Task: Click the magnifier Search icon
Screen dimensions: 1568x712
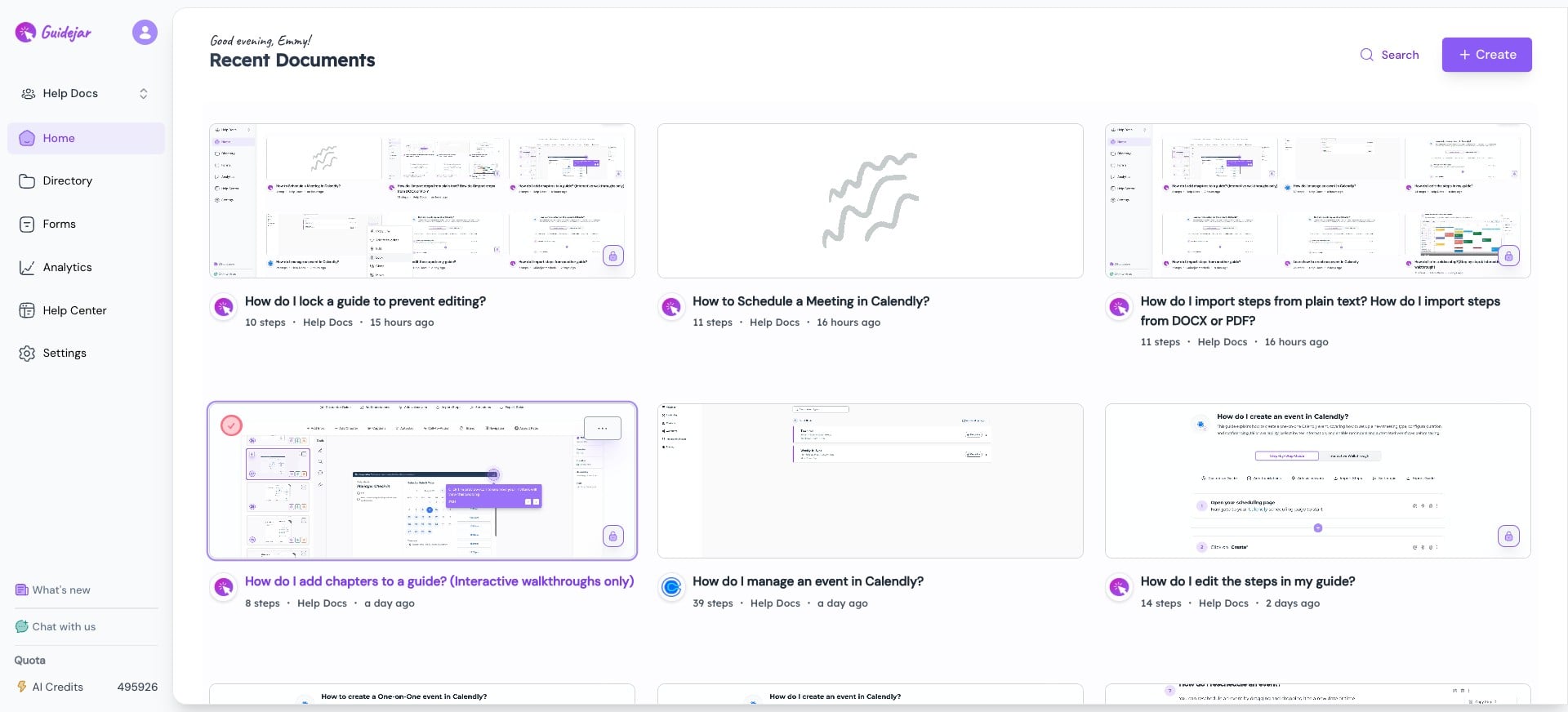Action: [x=1366, y=55]
